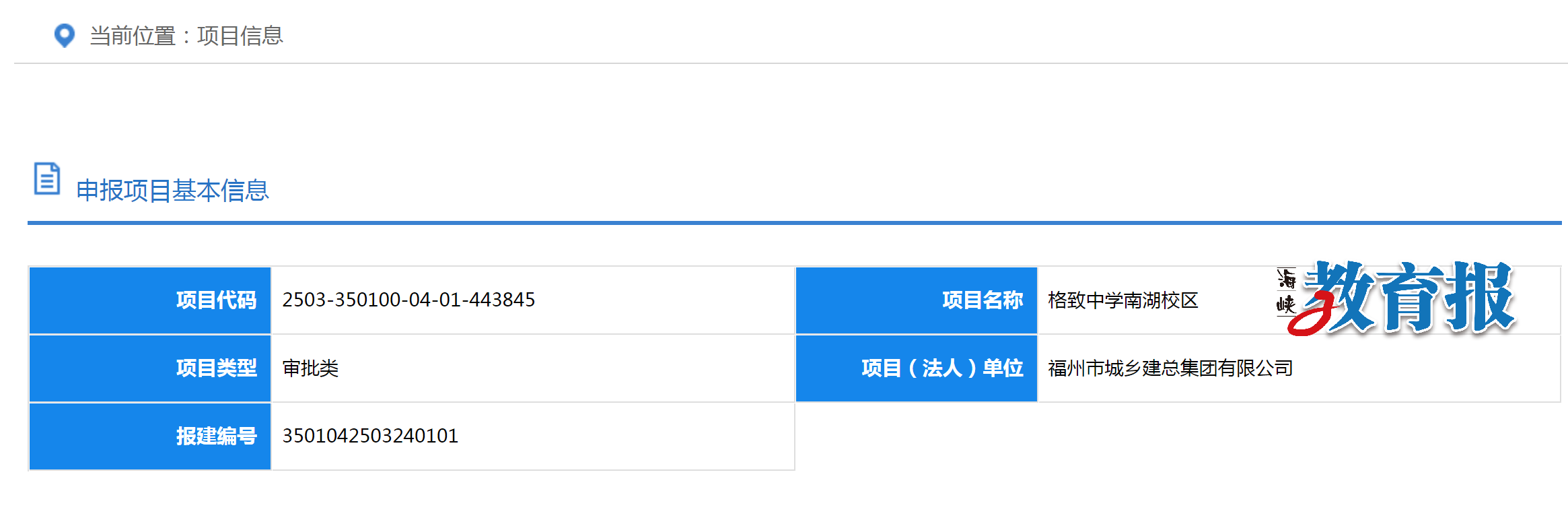Select project name 格致中学南湖校区
1568x524 pixels.
coord(1123,300)
